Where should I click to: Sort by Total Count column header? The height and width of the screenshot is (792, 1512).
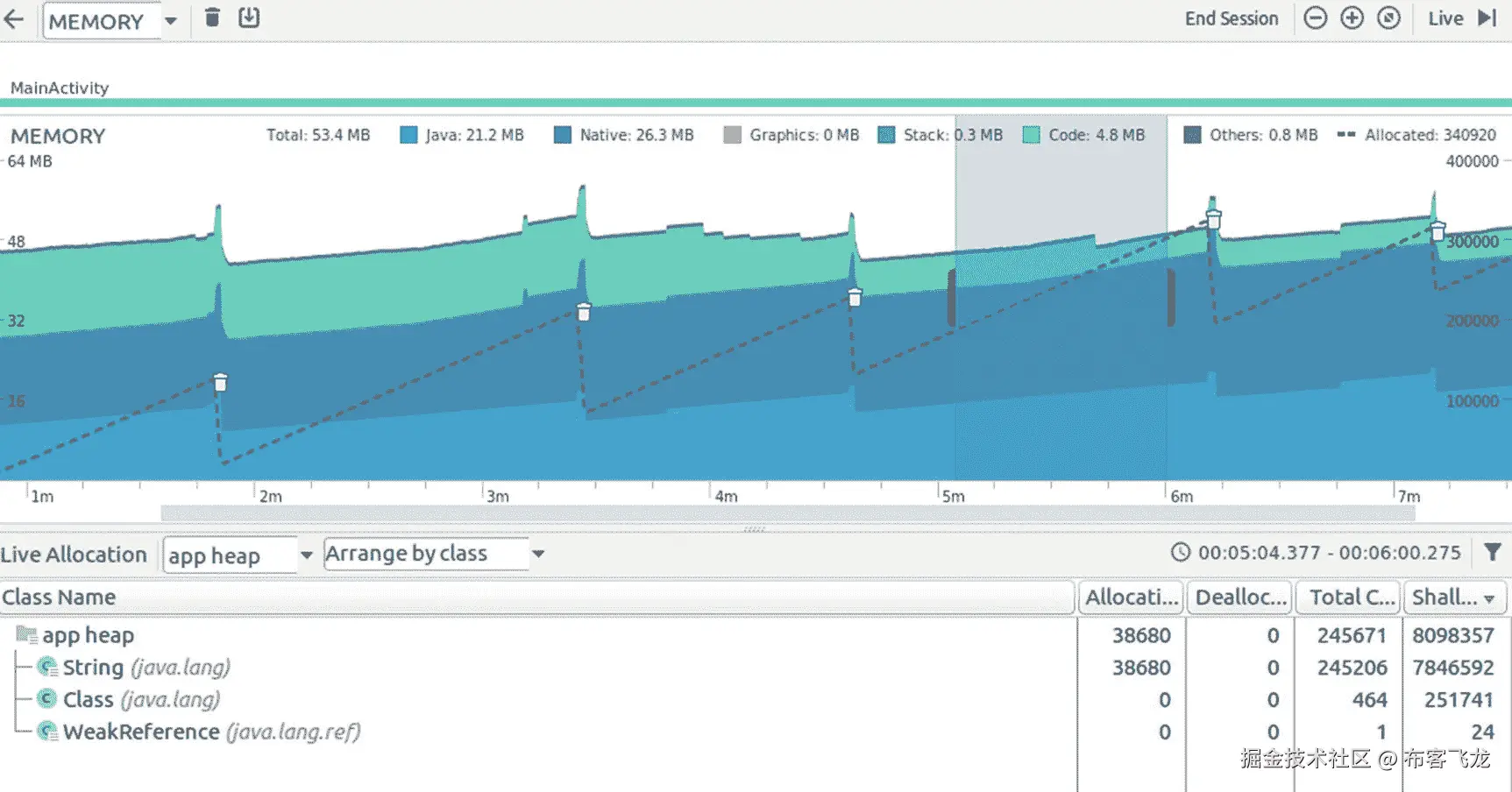pos(1348,598)
